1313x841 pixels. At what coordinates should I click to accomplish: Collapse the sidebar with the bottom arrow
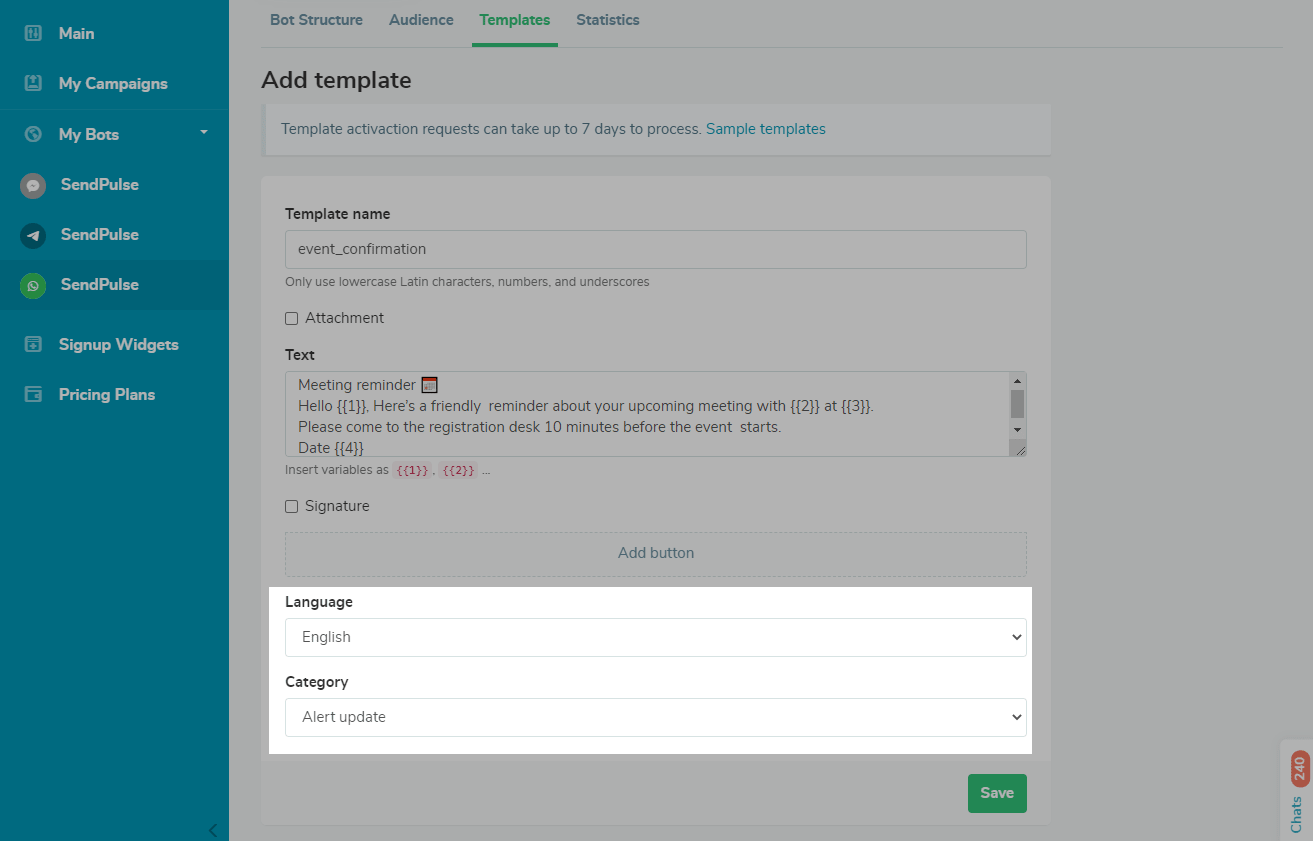(x=212, y=830)
